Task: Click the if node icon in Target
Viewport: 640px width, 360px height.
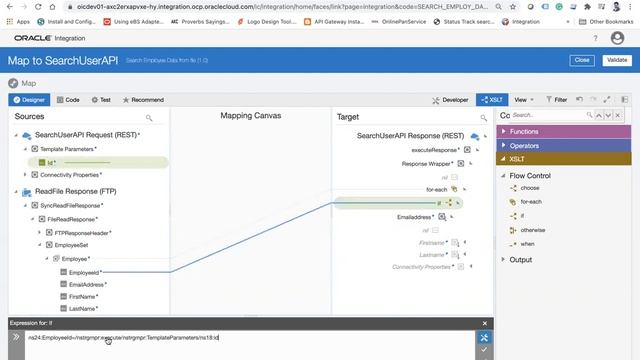Action: point(449,202)
